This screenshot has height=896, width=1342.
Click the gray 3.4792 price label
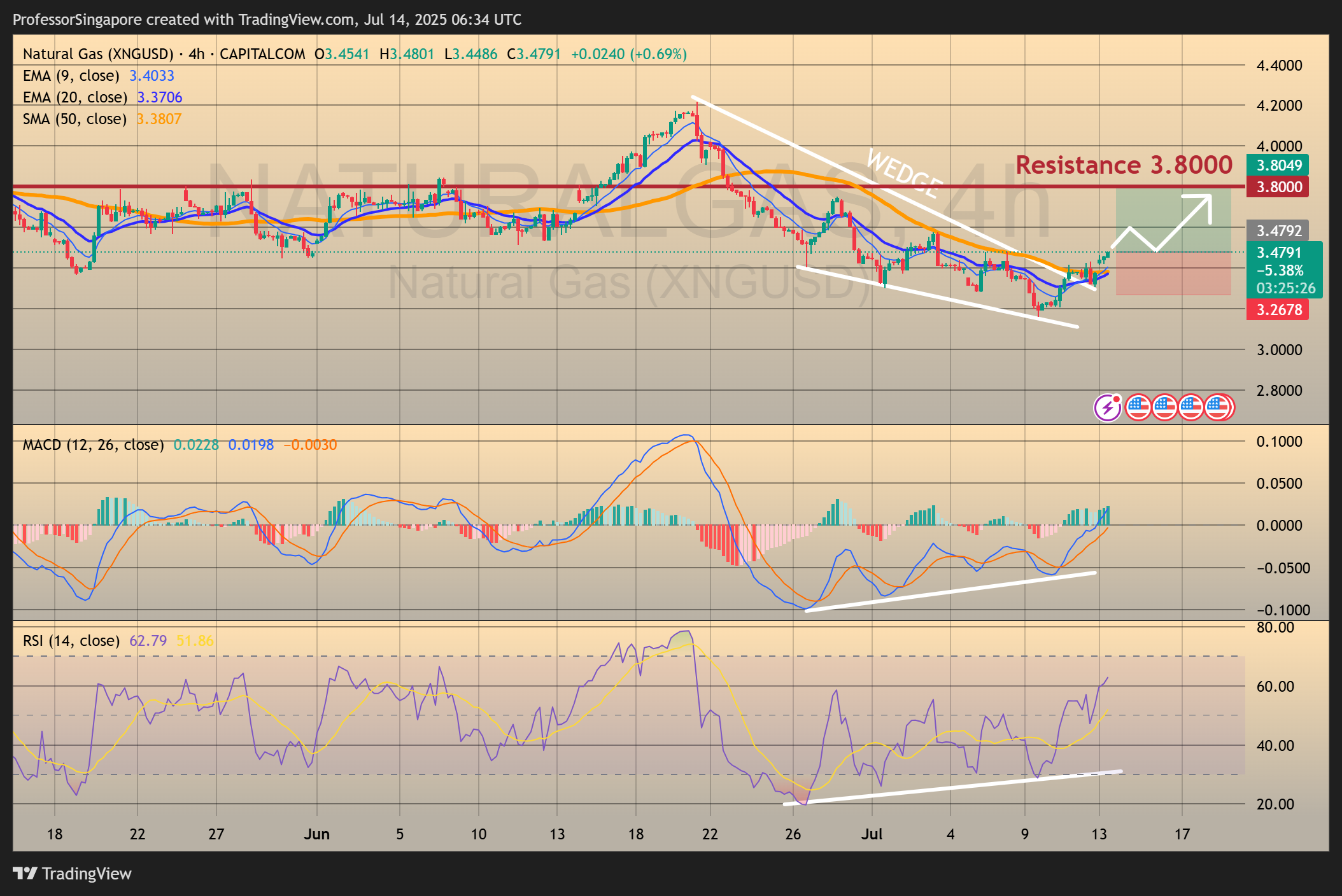click(x=1278, y=230)
